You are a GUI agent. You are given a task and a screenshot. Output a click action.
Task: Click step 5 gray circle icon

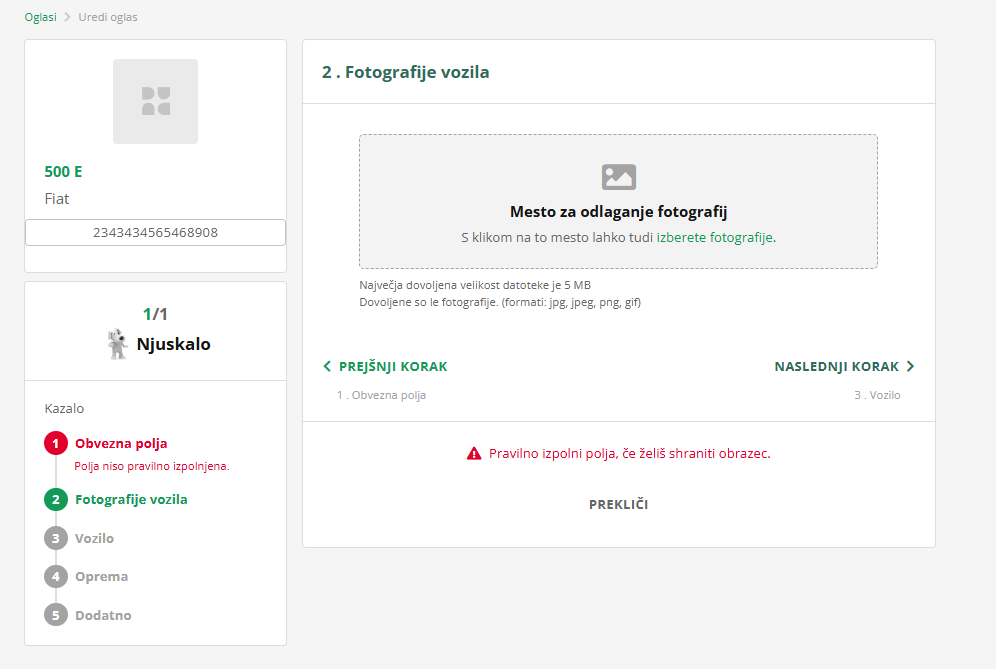56,615
